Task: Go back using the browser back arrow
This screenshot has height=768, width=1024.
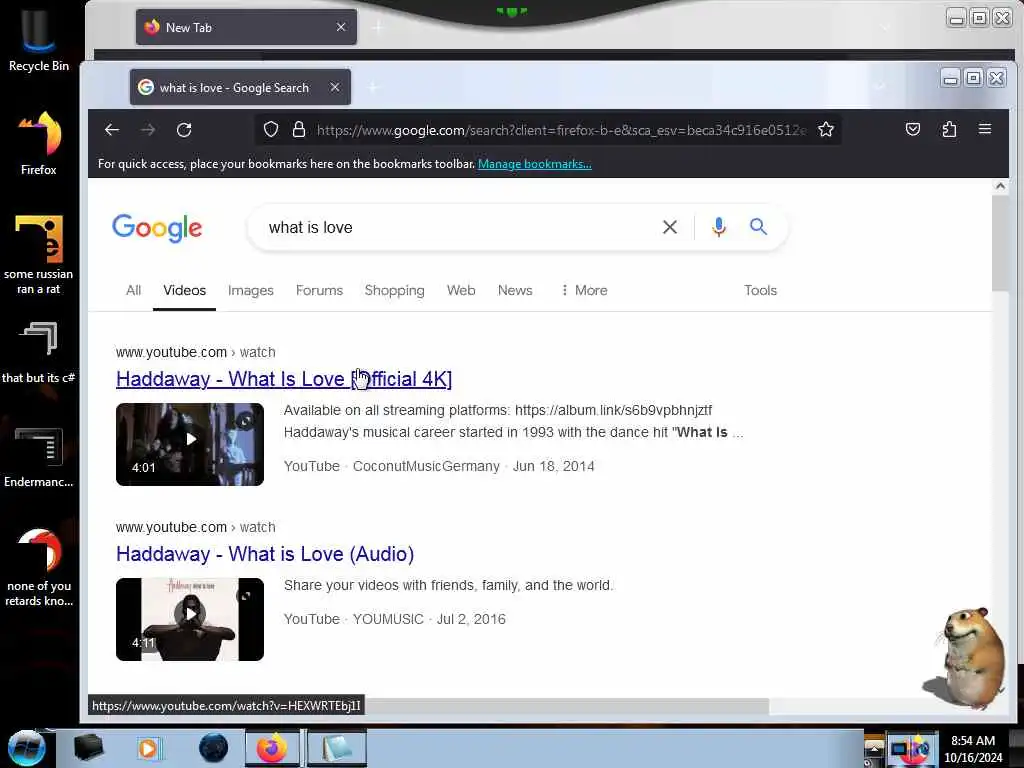Action: (x=112, y=130)
